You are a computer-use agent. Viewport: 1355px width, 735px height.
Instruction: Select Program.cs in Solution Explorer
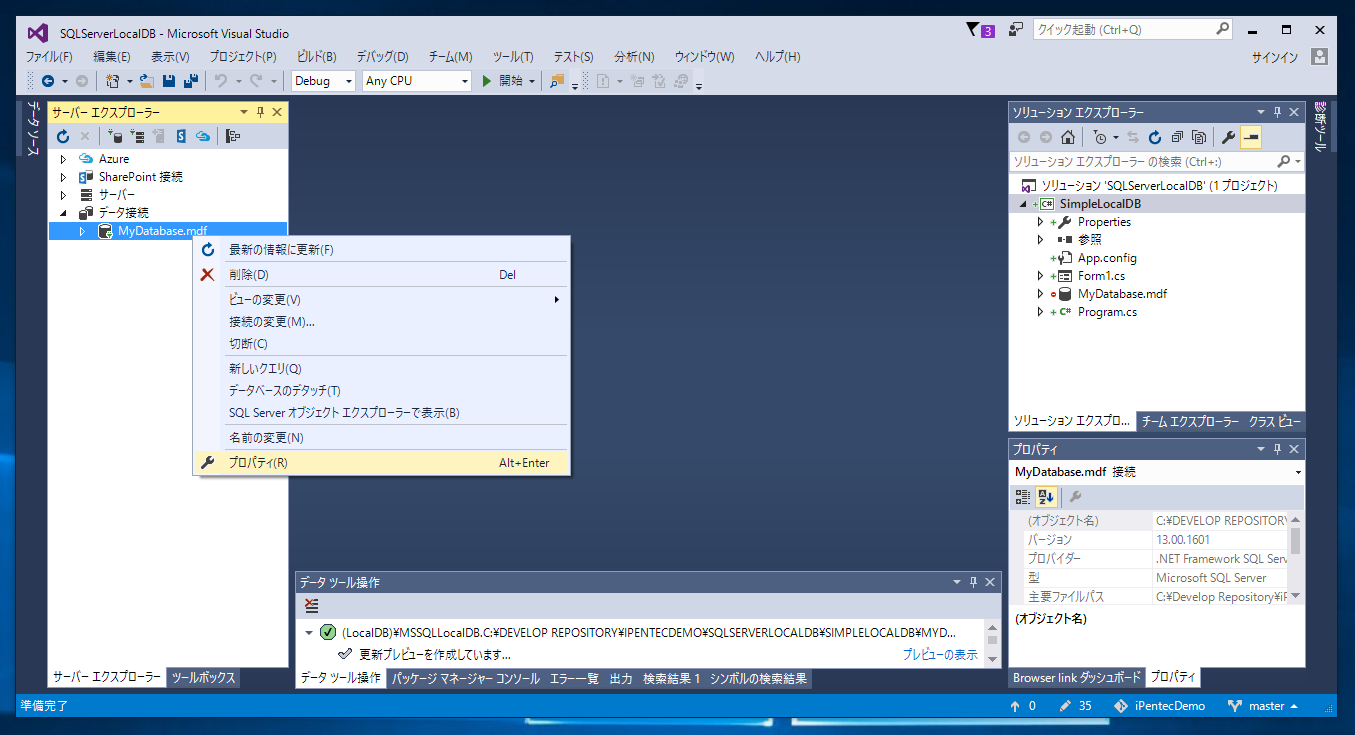coord(1107,312)
